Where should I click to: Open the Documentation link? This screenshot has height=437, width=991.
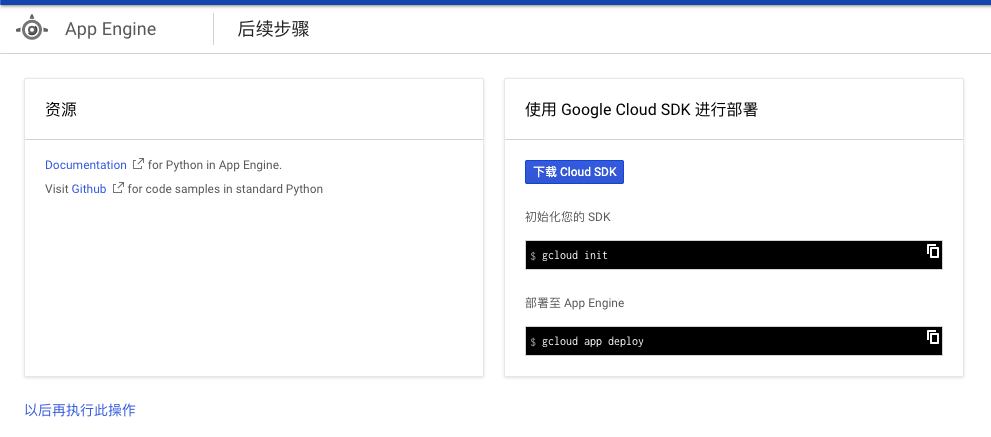click(x=86, y=165)
